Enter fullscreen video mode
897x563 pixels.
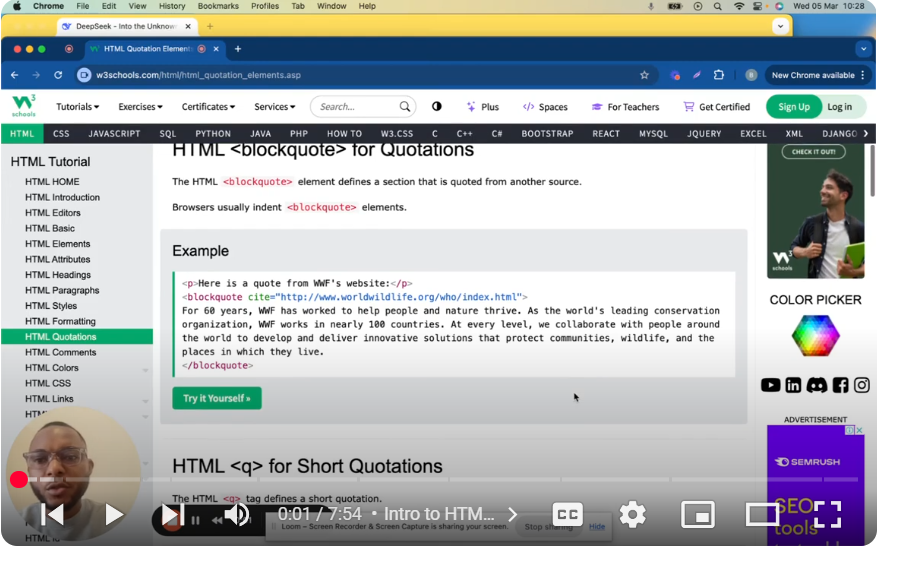pyautogui.click(x=827, y=514)
